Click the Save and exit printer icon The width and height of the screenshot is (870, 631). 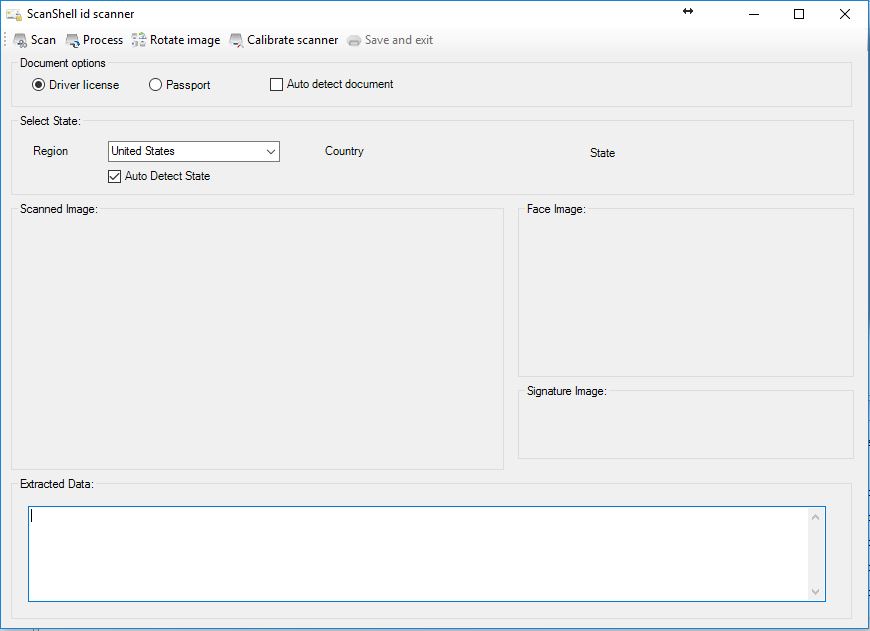[354, 41]
